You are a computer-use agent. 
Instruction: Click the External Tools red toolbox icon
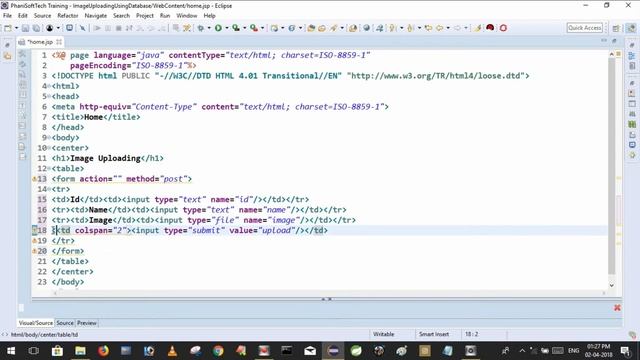click(x=254, y=28)
